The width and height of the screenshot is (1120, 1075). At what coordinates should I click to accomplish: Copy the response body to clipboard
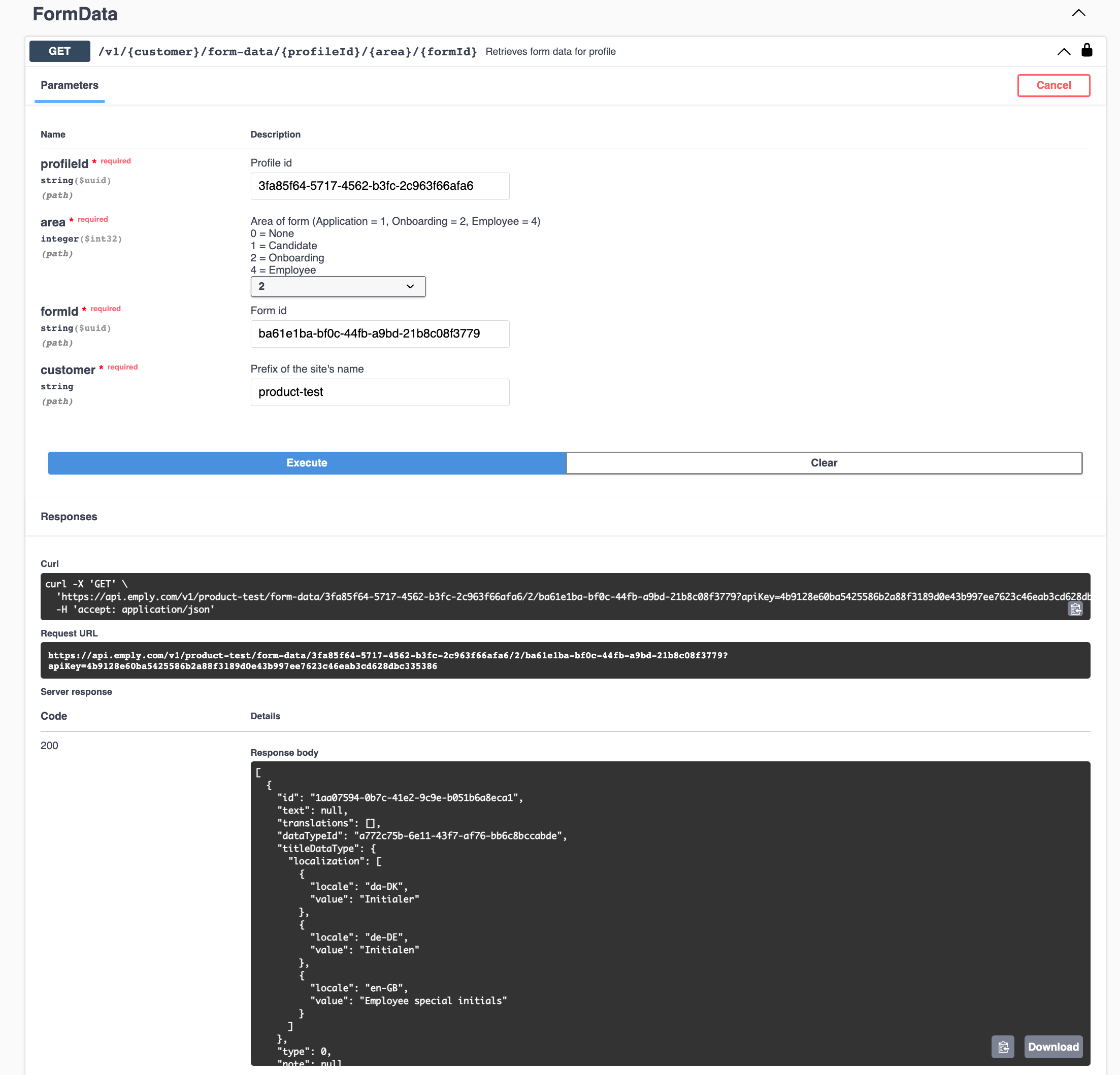click(x=1002, y=1047)
